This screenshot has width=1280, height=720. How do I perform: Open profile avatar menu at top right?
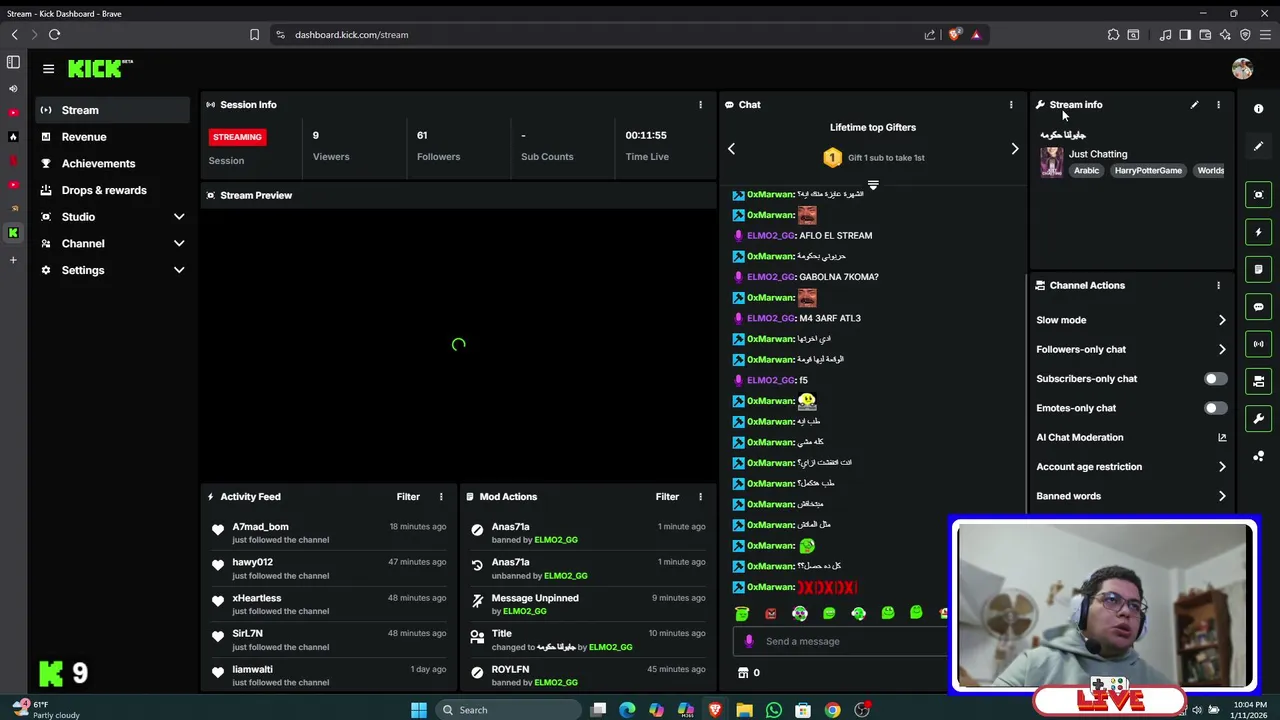(x=1242, y=69)
